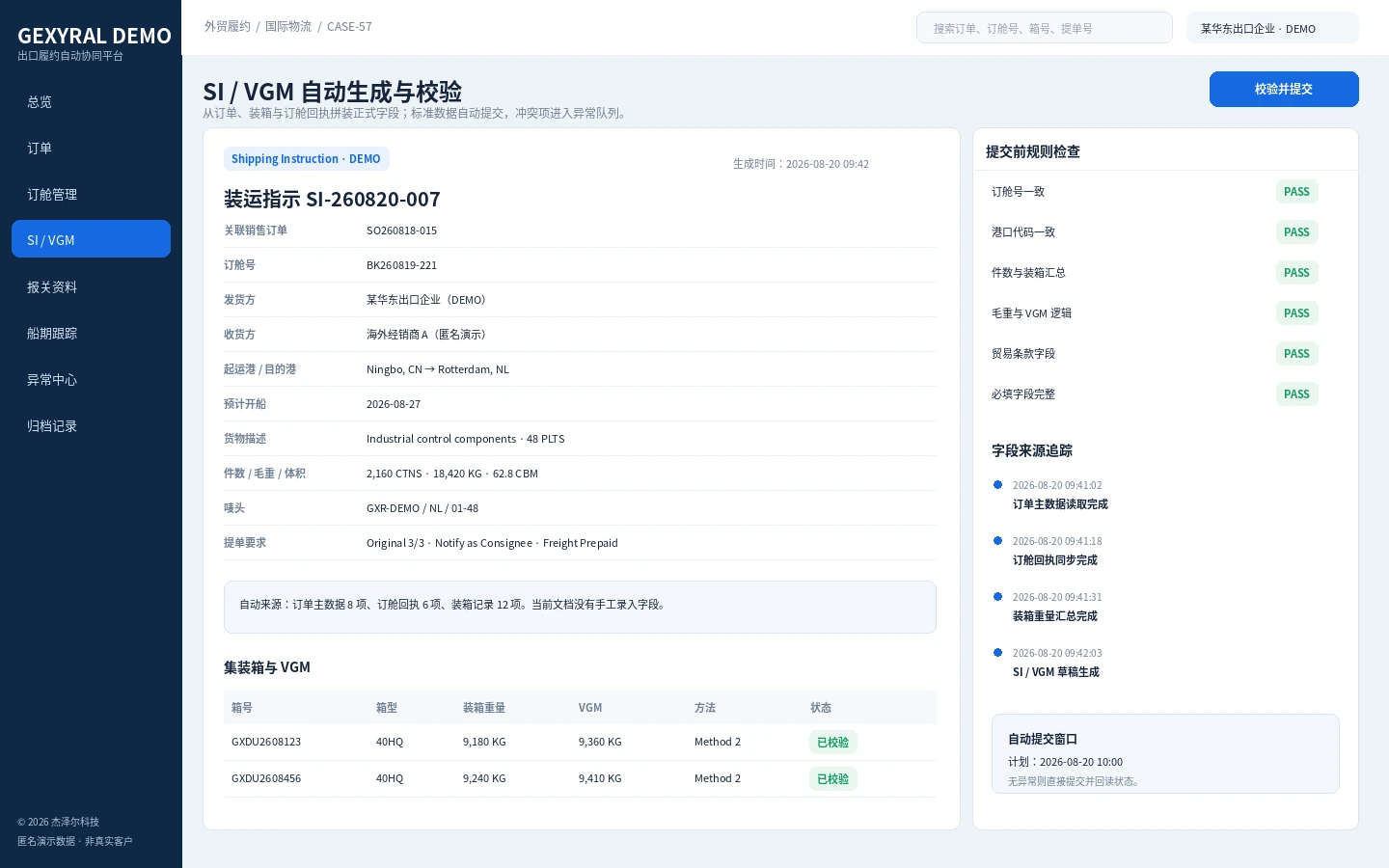This screenshot has height=868, width=1389.
Task: Go to 船期跟踪 in the sidebar
Action: [x=91, y=333]
